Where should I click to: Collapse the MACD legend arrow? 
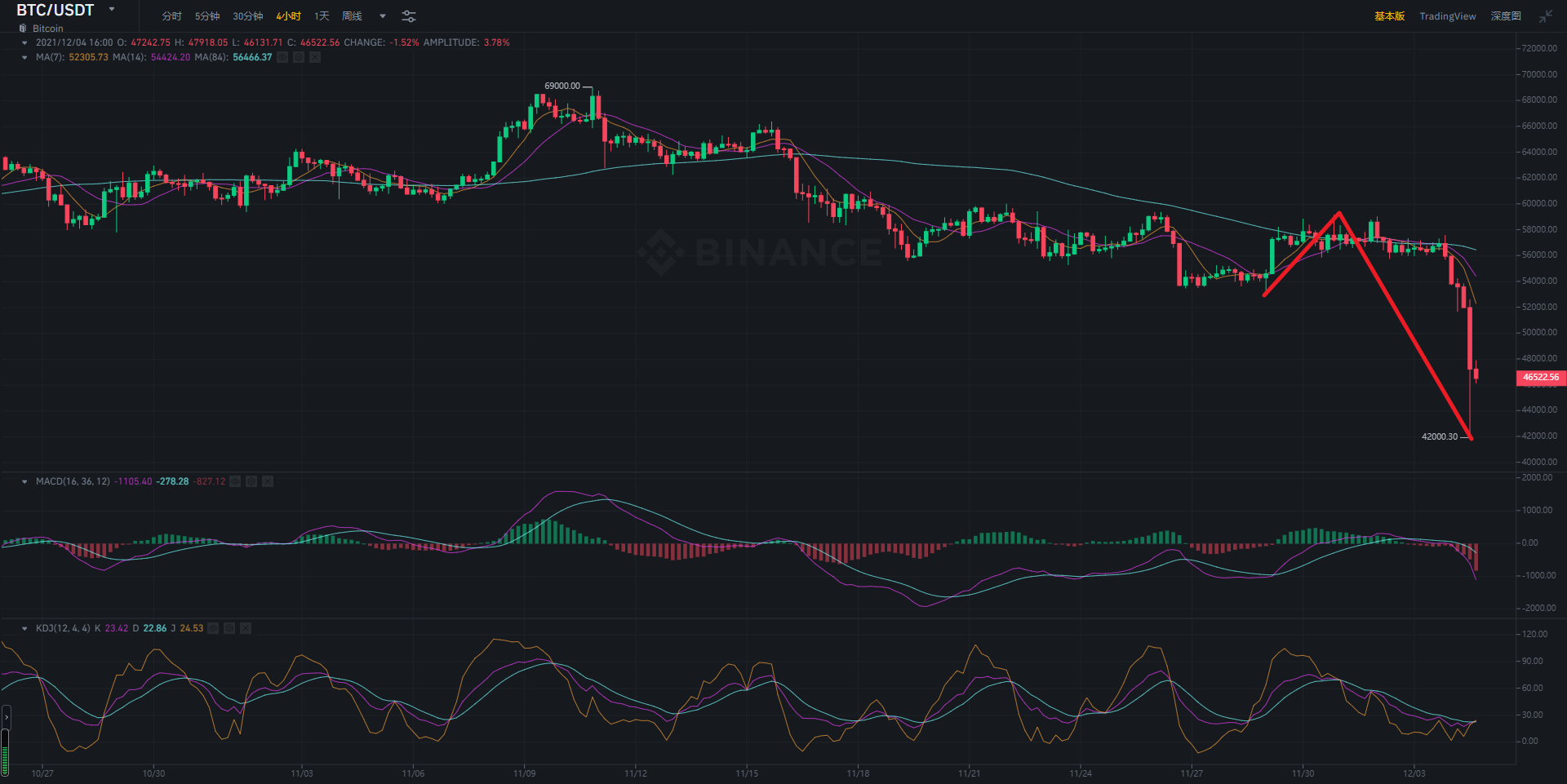point(24,481)
